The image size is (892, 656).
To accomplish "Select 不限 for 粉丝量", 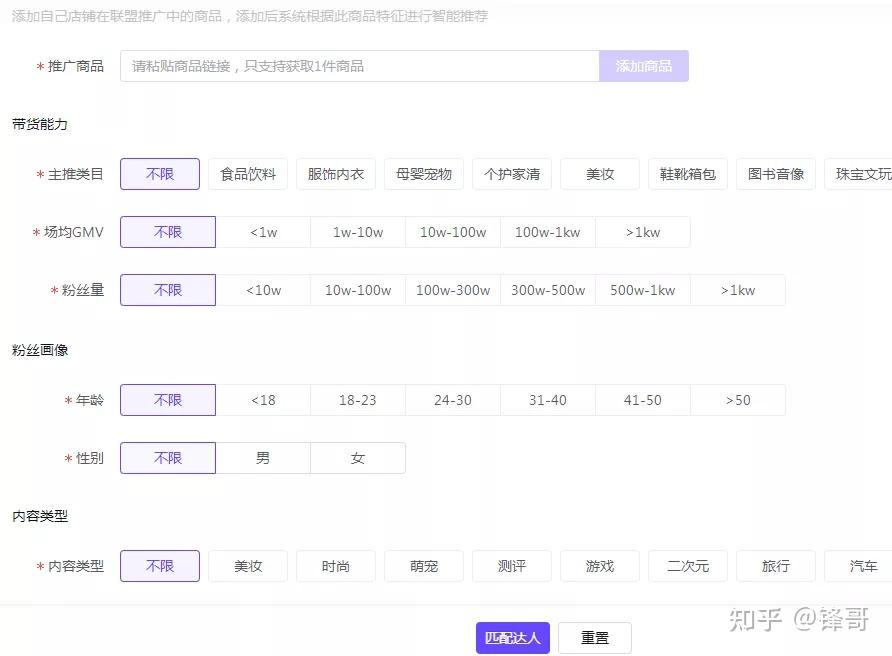I will pyautogui.click(x=168, y=290).
